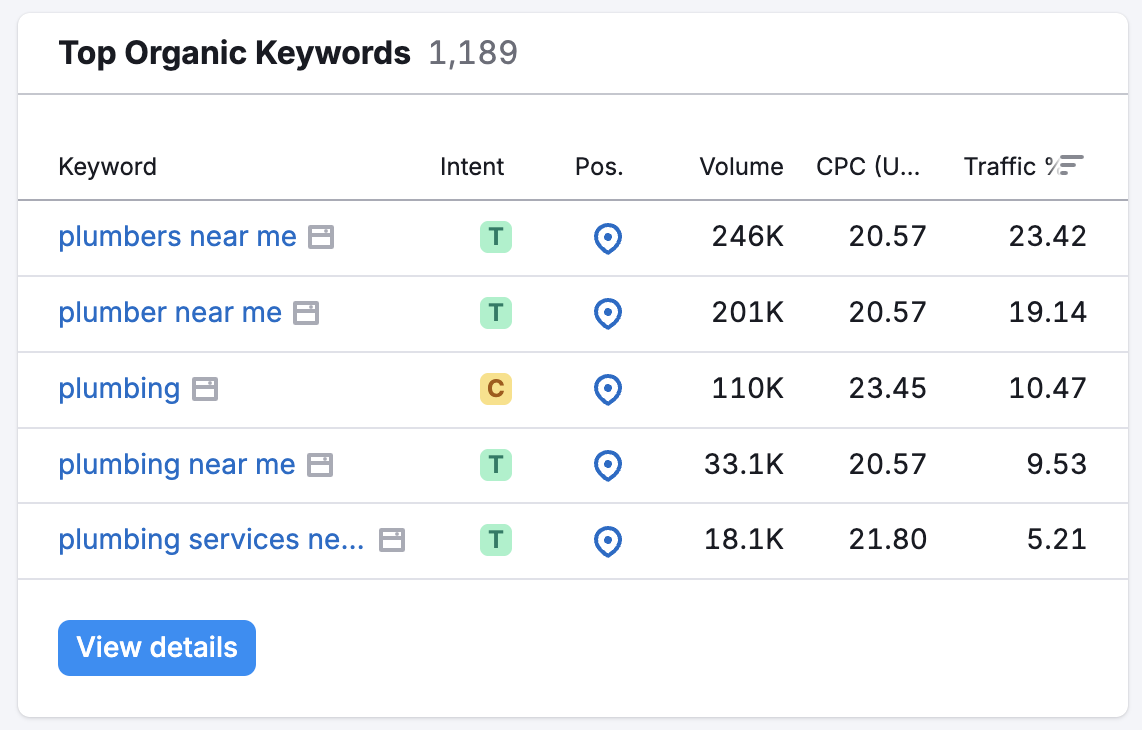Sort by the Traffic % column header
The width and height of the screenshot is (1142, 730).
pos(1011,167)
